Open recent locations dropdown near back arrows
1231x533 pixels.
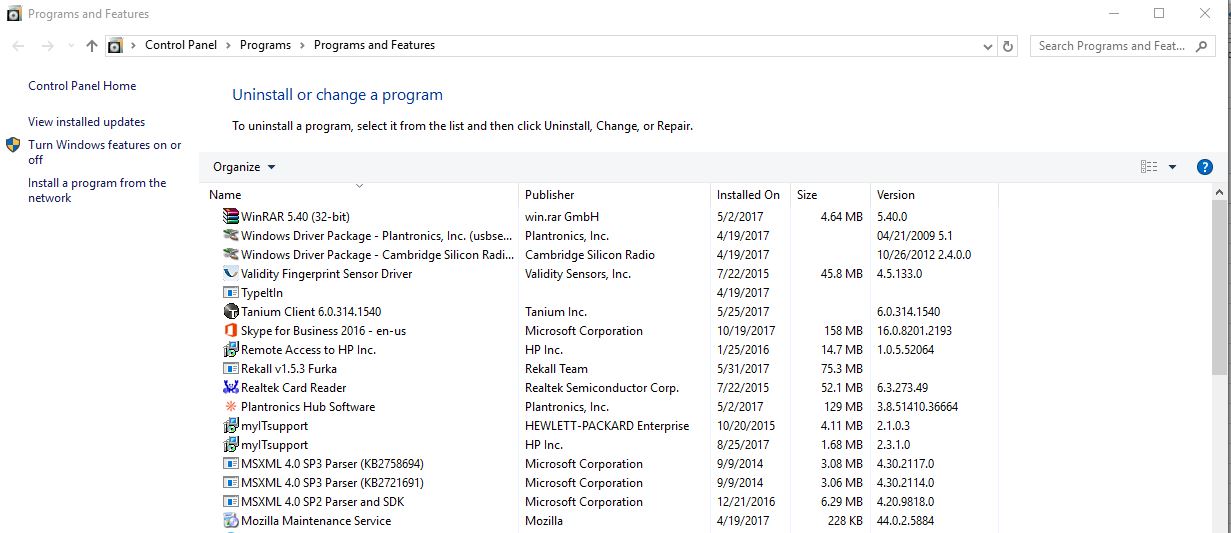pyautogui.click(x=70, y=46)
